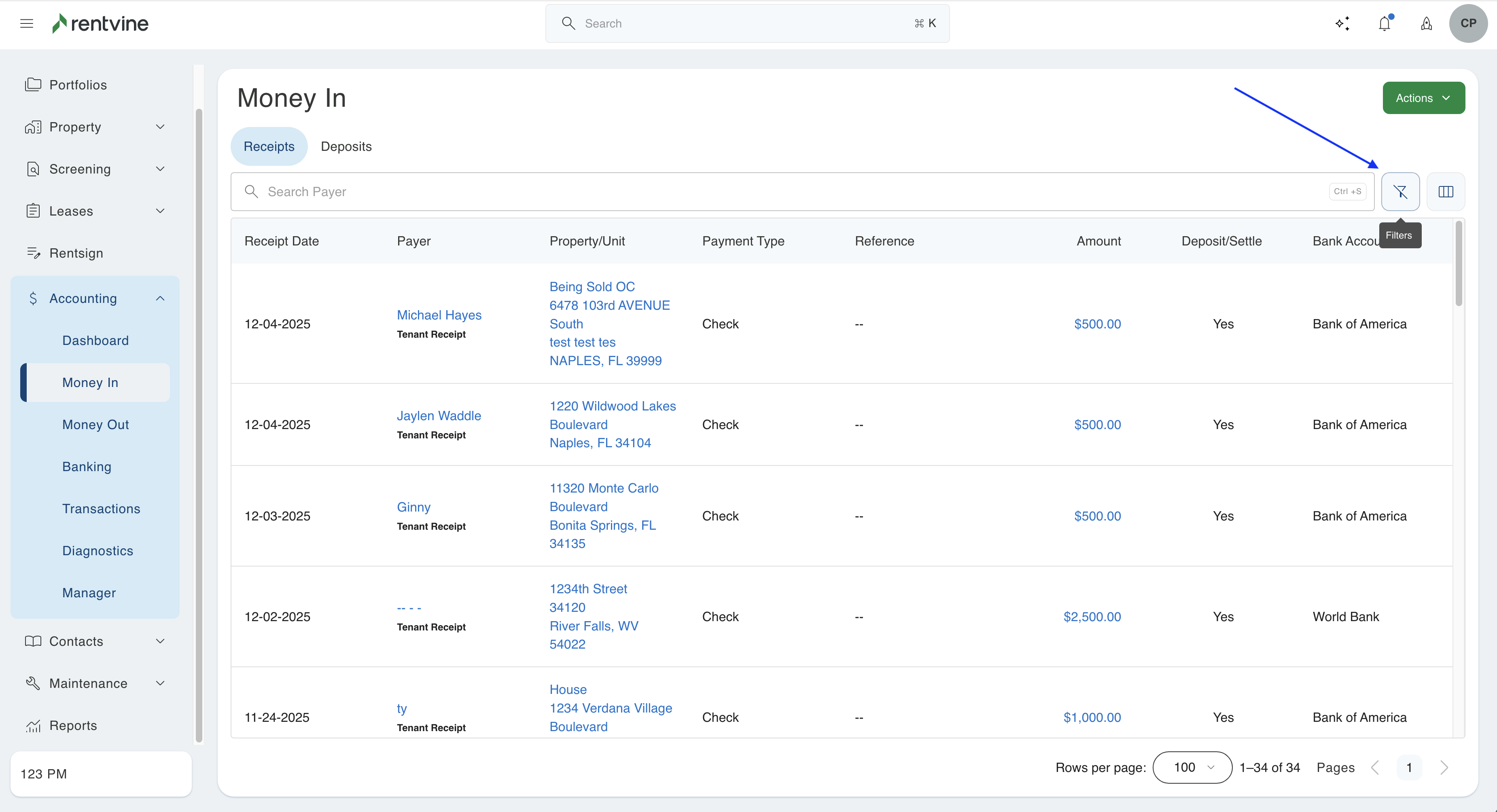The image size is (1497, 812).
Task: Open the Filters funnel icon
Action: (x=1400, y=192)
